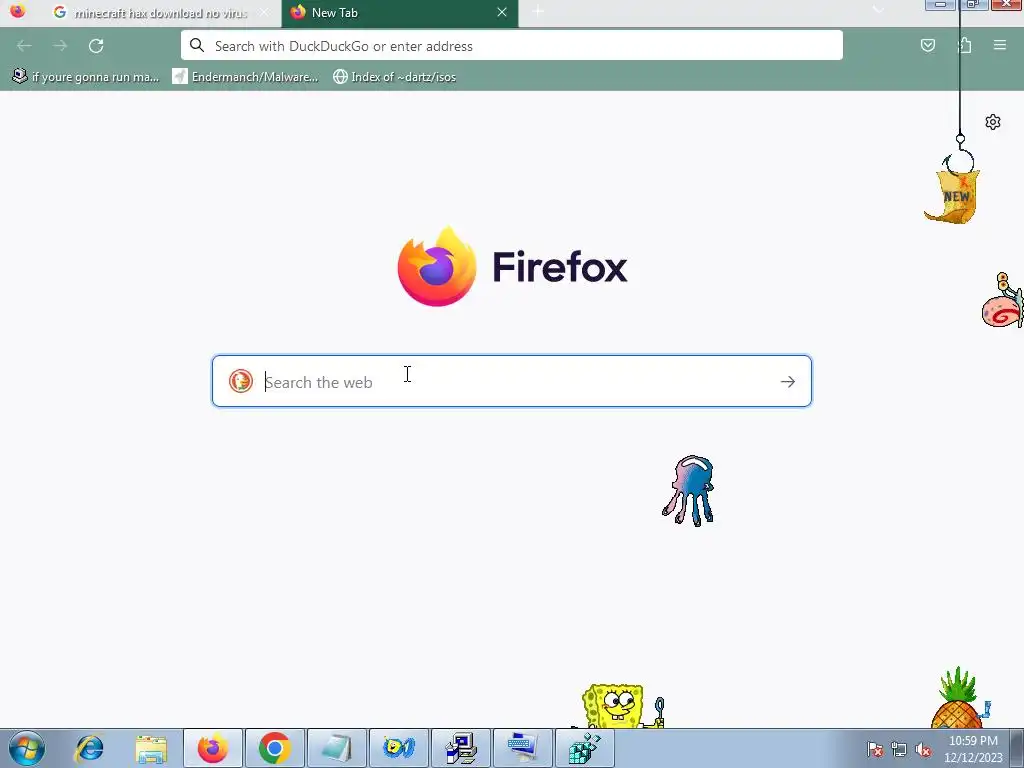Click Gary the snail at right edge
The width and height of the screenshot is (1024, 768).
(x=1003, y=301)
